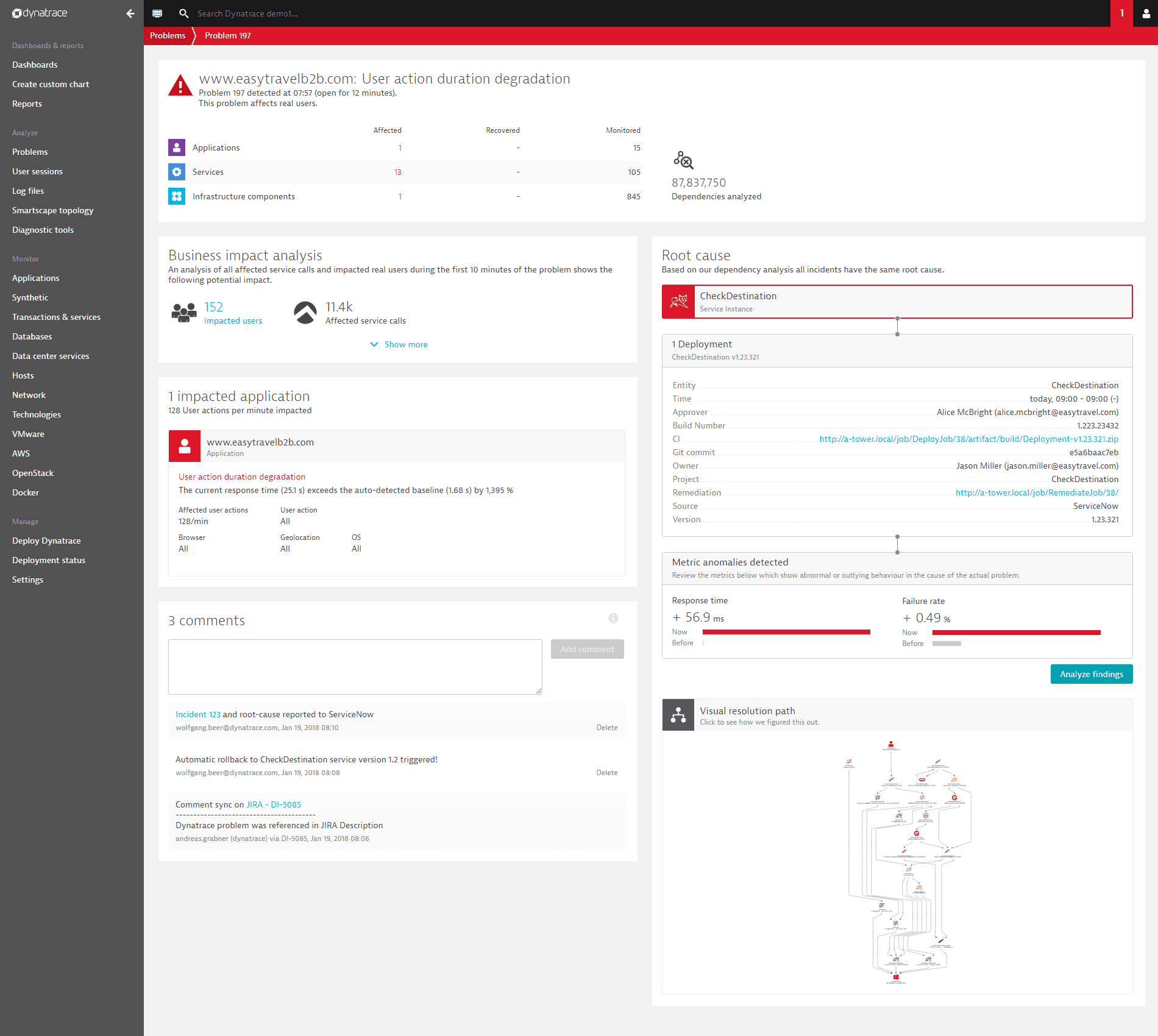The image size is (1158, 1036).
Task: Open Docker monitoring page
Action: click(26, 492)
